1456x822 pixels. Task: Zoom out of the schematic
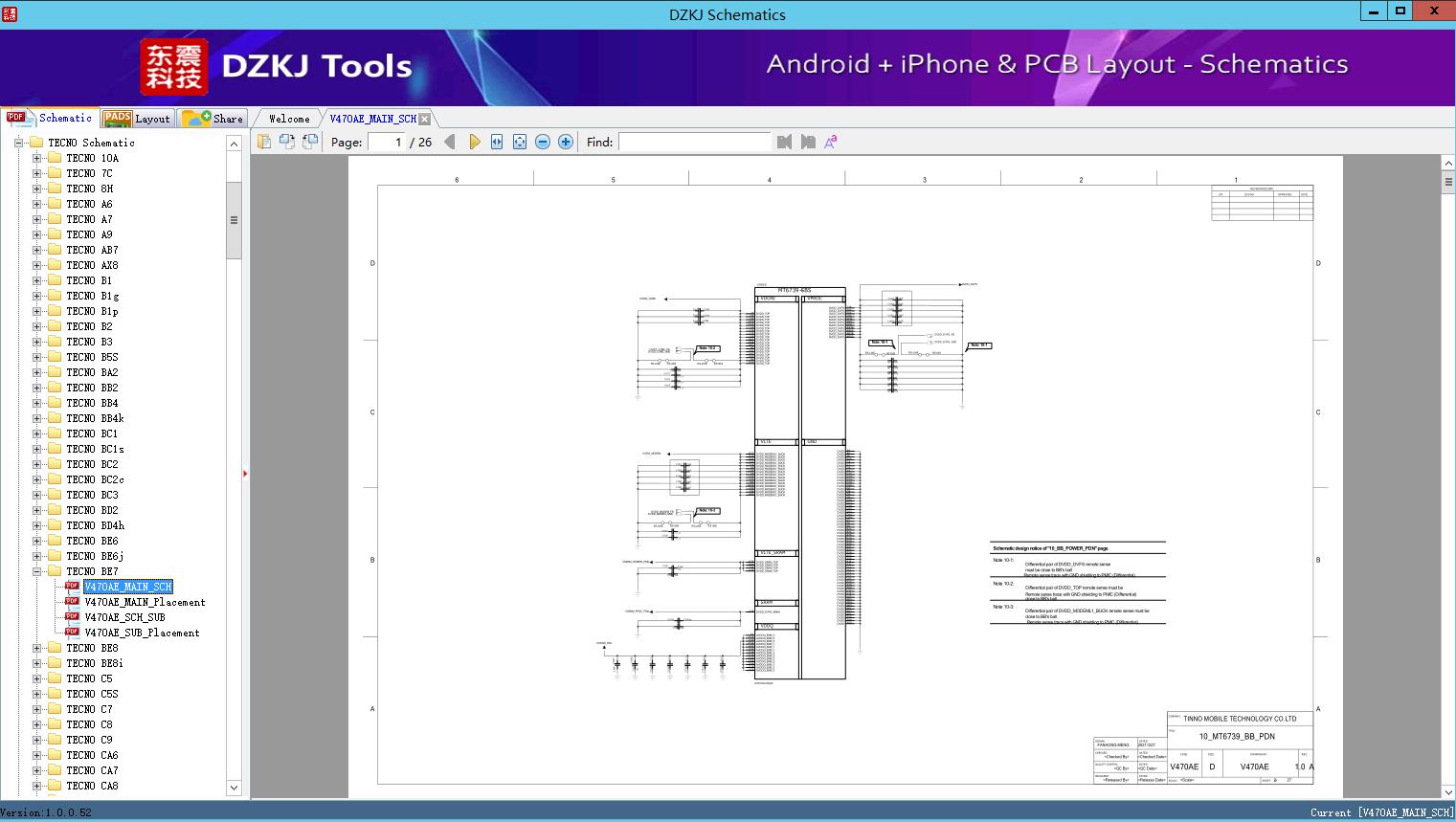coord(543,142)
